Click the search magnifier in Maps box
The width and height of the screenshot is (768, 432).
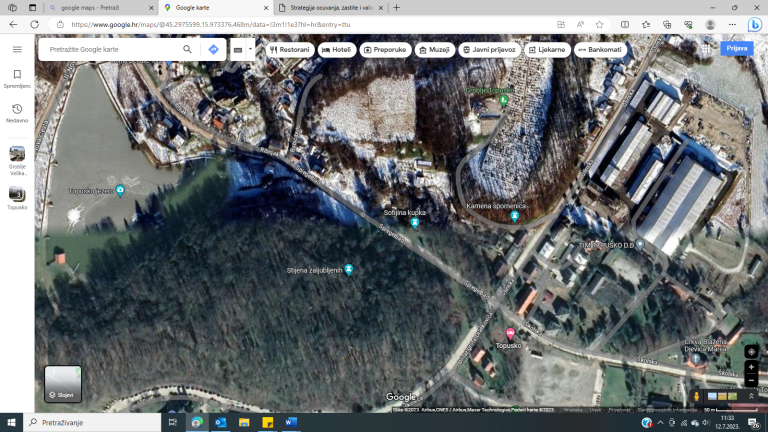click(x=187, y=49)
